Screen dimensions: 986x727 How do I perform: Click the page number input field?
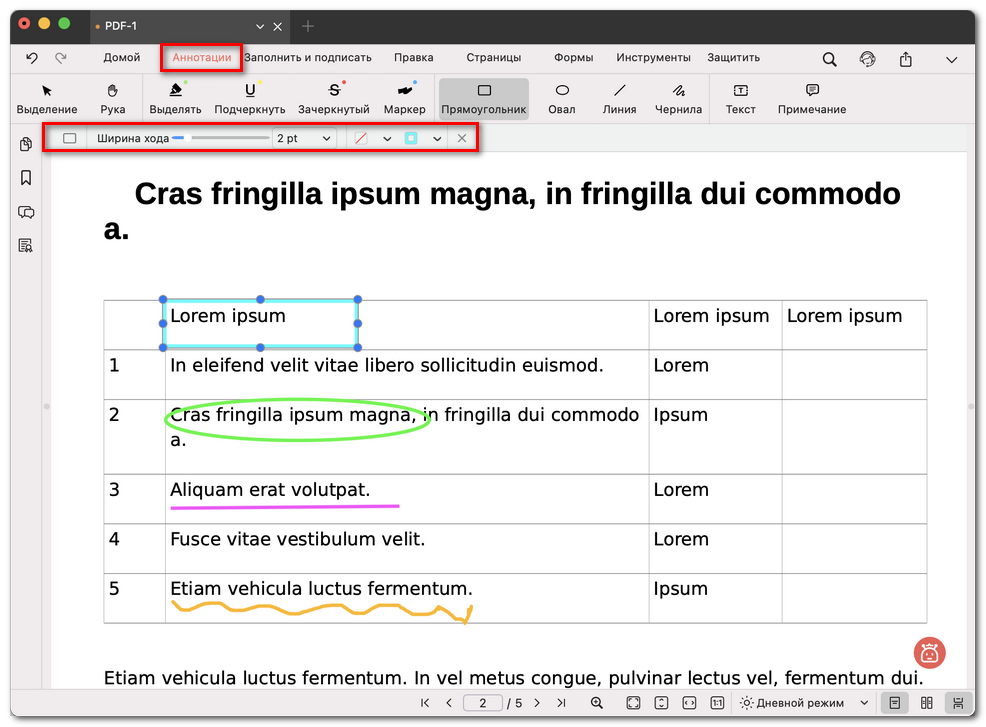pyautogui.click(x=483, y=703)
